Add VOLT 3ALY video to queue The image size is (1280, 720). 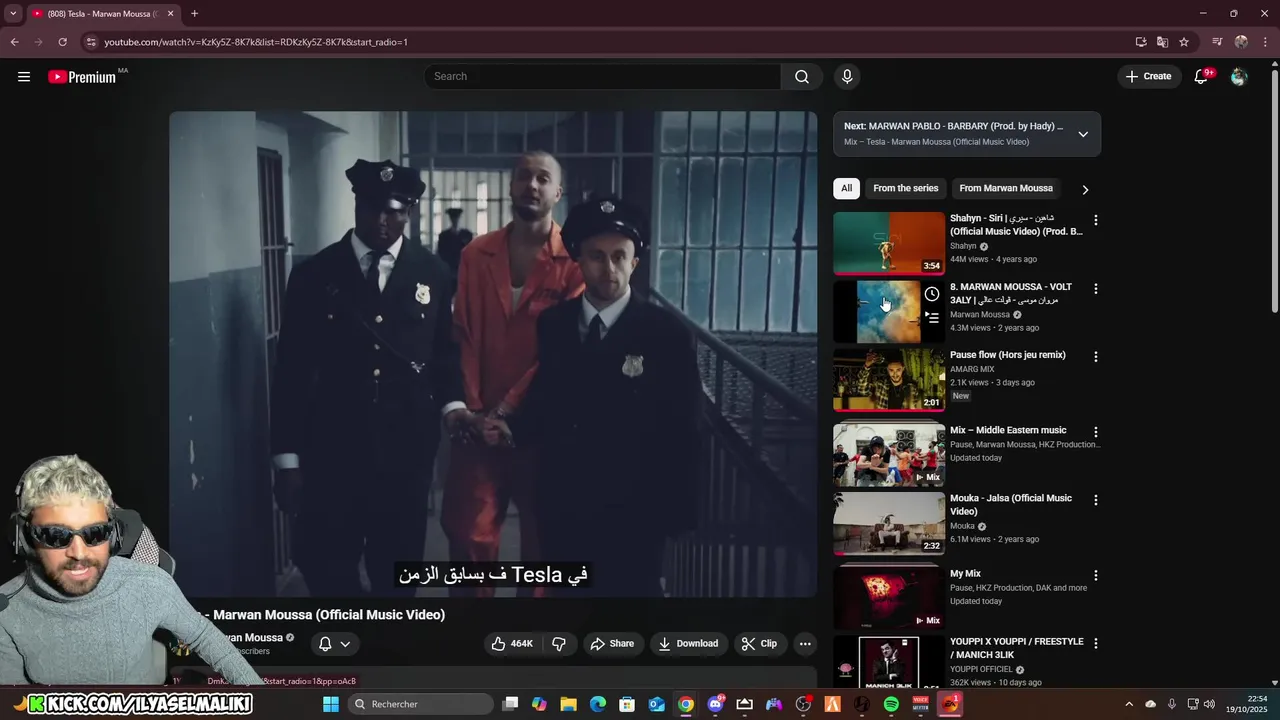(x=932, y=318)
